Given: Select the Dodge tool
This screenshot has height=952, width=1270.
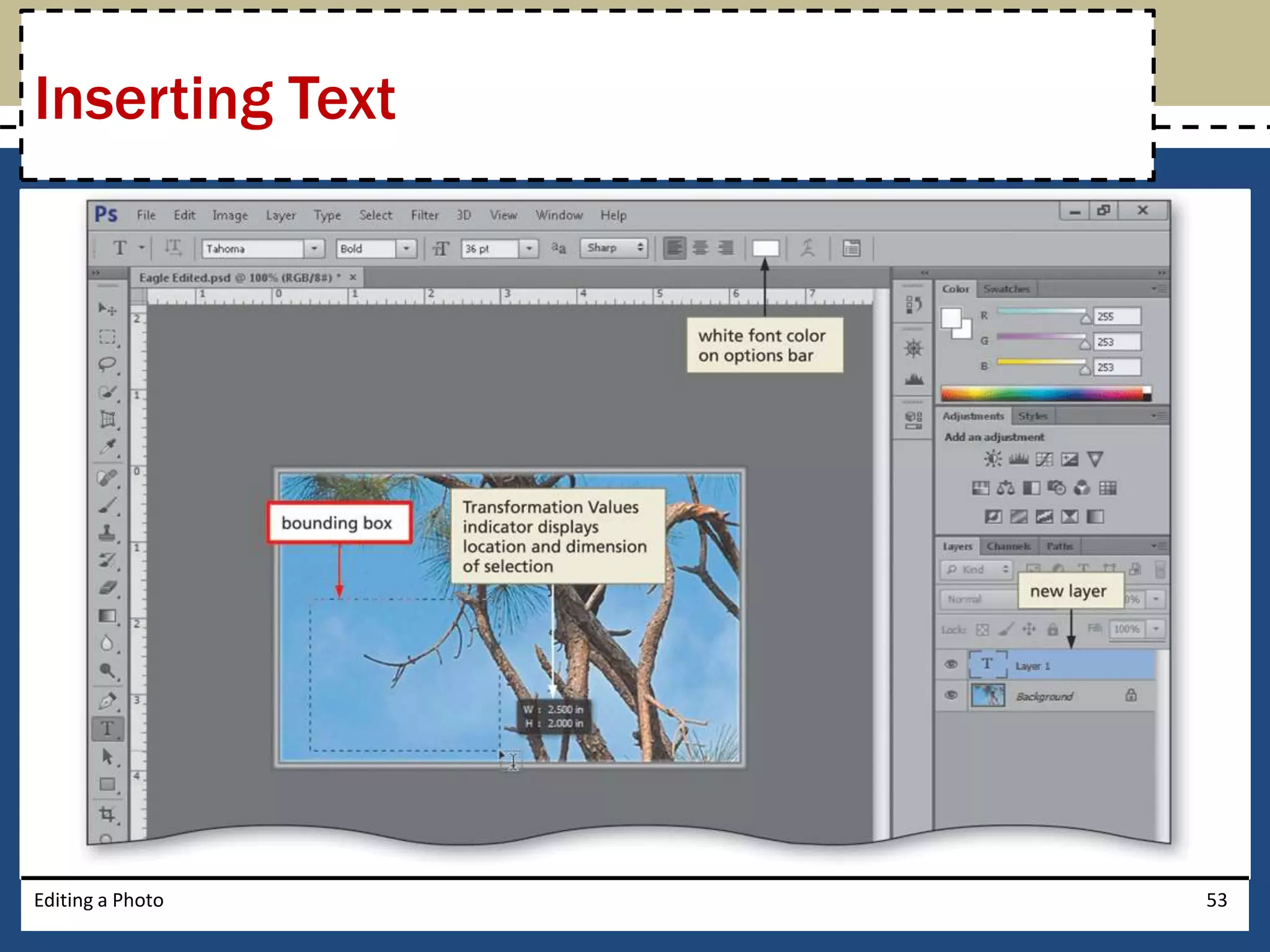Looking at the screenshot, I should (107, 671).
